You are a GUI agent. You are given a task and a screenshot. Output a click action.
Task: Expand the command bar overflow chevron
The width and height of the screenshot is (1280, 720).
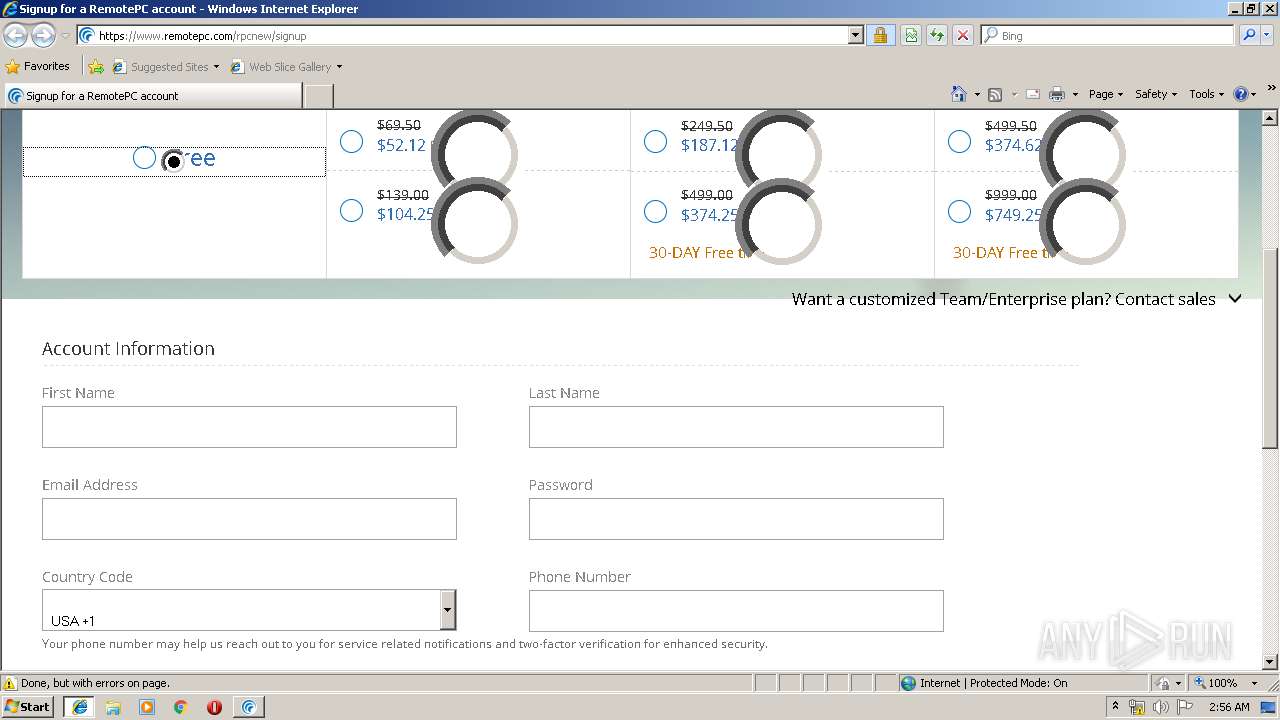(x=1272, y=90)
